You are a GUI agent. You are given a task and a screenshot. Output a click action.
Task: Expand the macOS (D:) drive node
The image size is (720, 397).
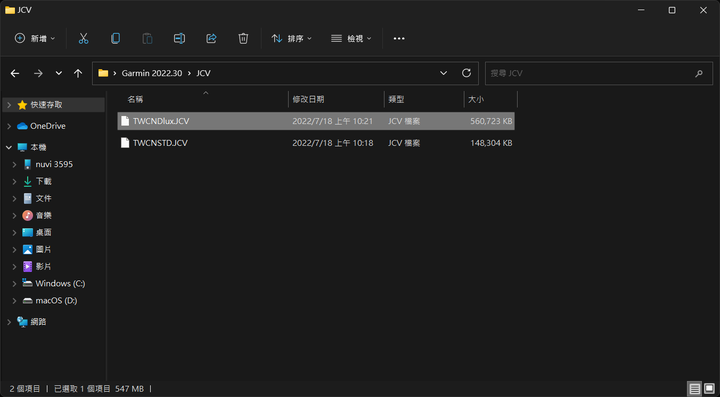[x=15, y=301]
